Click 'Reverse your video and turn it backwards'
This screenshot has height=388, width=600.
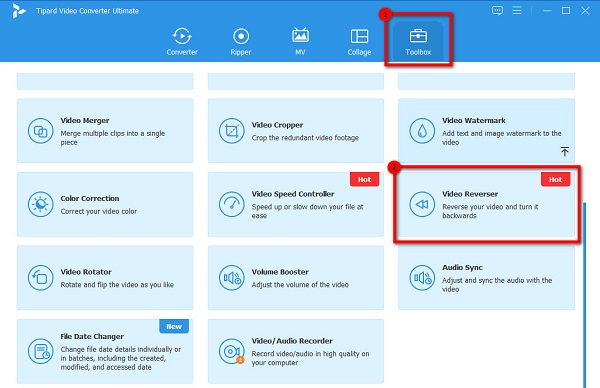[490, 211]
